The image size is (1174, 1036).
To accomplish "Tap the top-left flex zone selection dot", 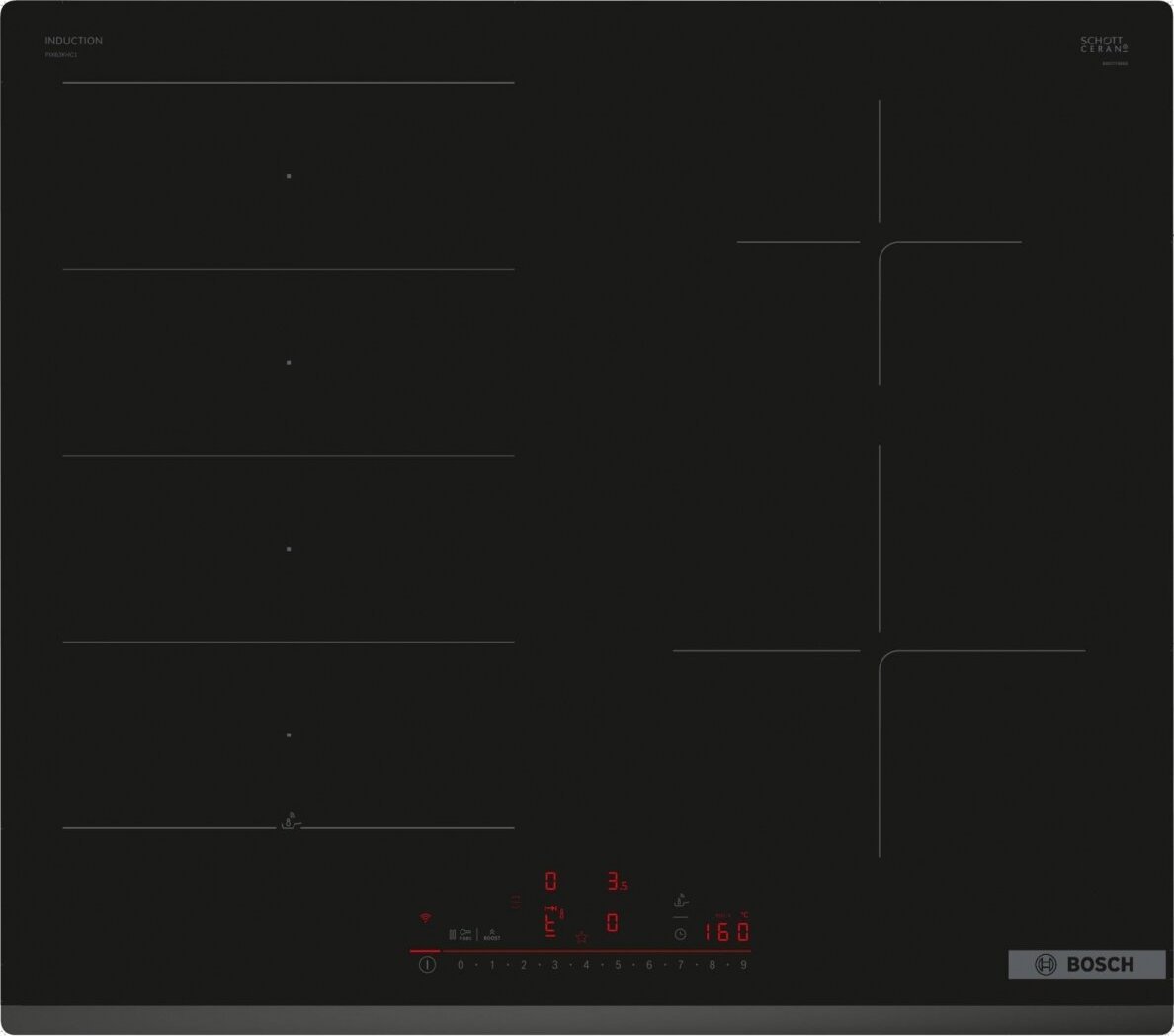I will coord(289,174).
